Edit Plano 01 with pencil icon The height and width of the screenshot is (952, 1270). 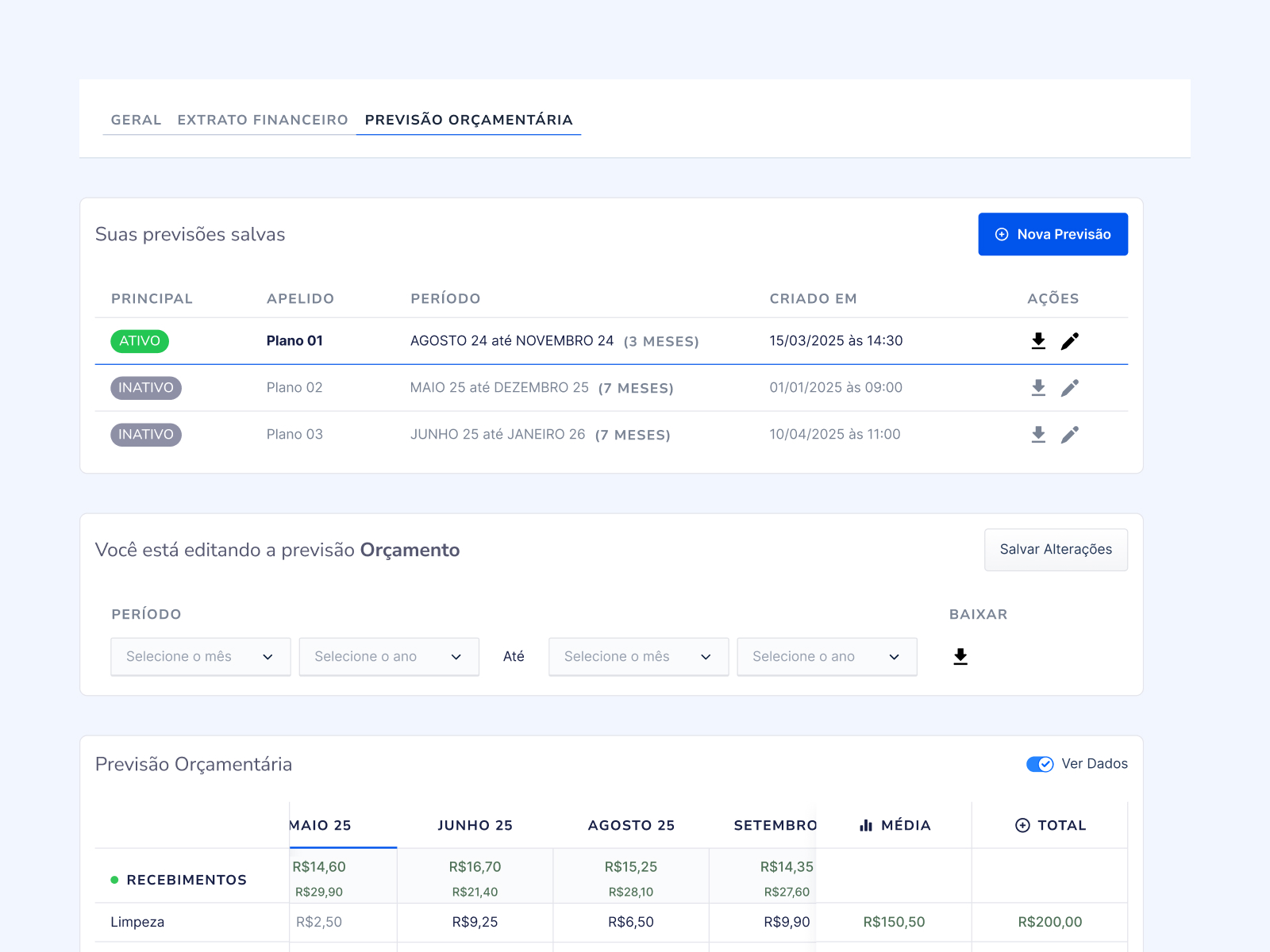coord(1070,341)
